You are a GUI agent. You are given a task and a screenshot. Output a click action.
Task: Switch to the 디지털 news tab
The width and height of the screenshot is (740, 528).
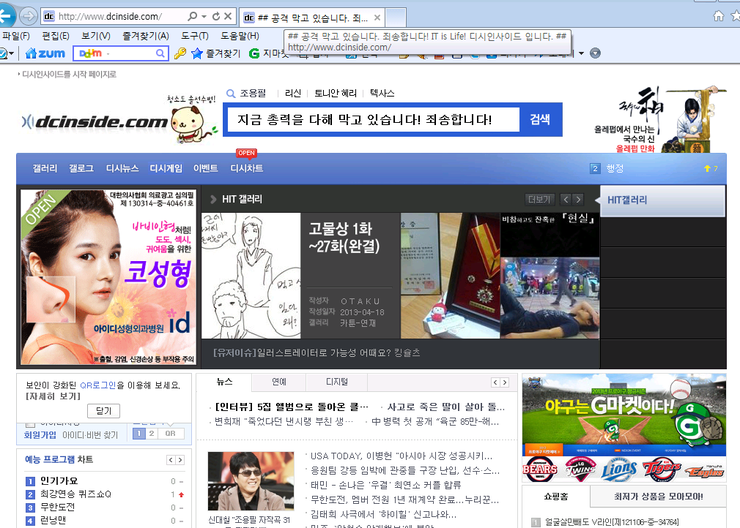click(337, 382)
